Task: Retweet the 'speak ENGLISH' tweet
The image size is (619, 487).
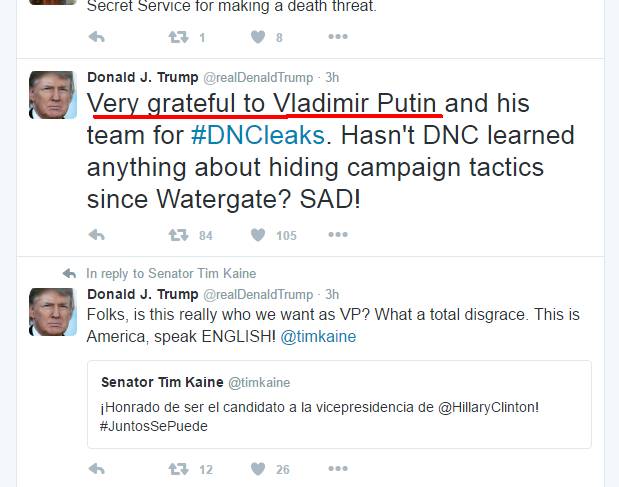Action: (178, 469)
